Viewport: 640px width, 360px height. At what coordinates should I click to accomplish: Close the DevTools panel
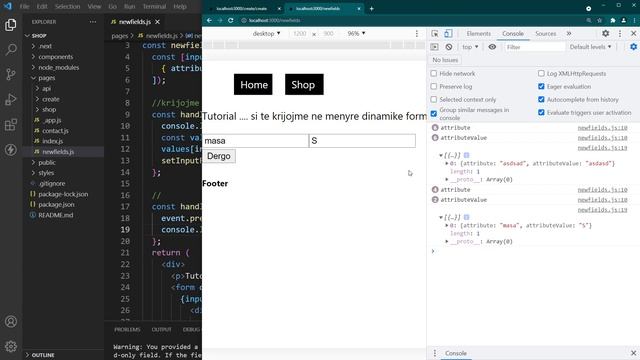coord(633,33)
